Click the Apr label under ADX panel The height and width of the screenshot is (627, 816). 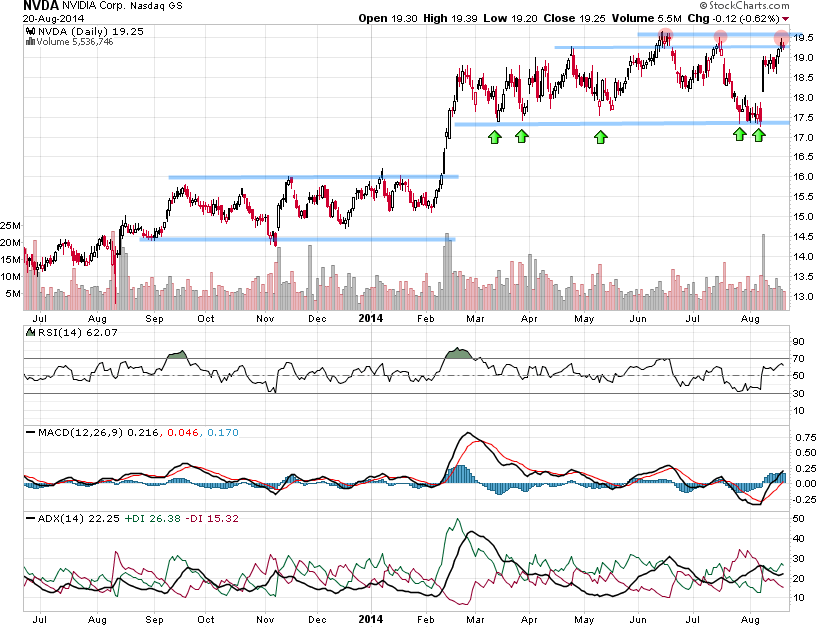529,619
